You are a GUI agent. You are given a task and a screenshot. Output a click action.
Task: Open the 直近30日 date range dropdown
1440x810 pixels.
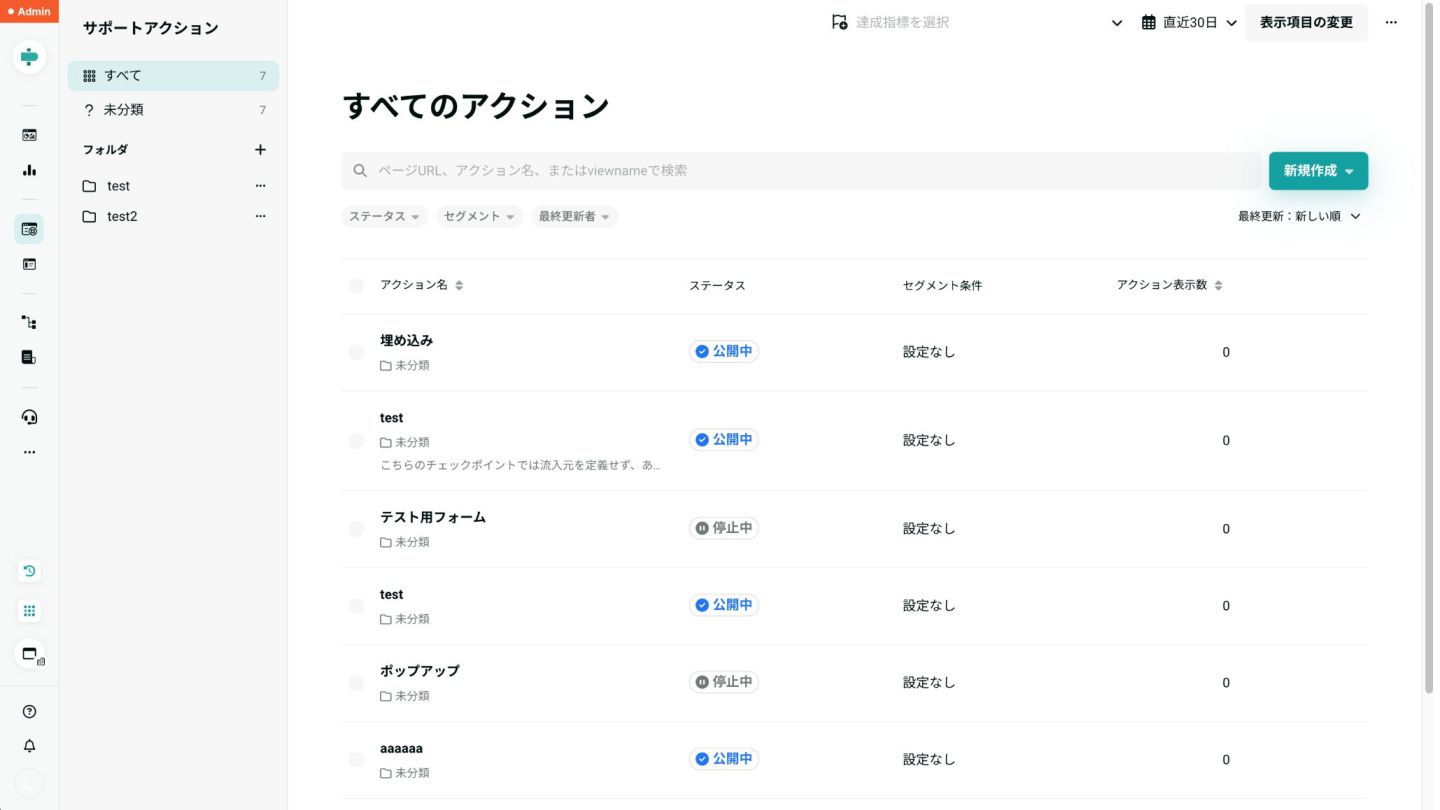point(1189,22)
